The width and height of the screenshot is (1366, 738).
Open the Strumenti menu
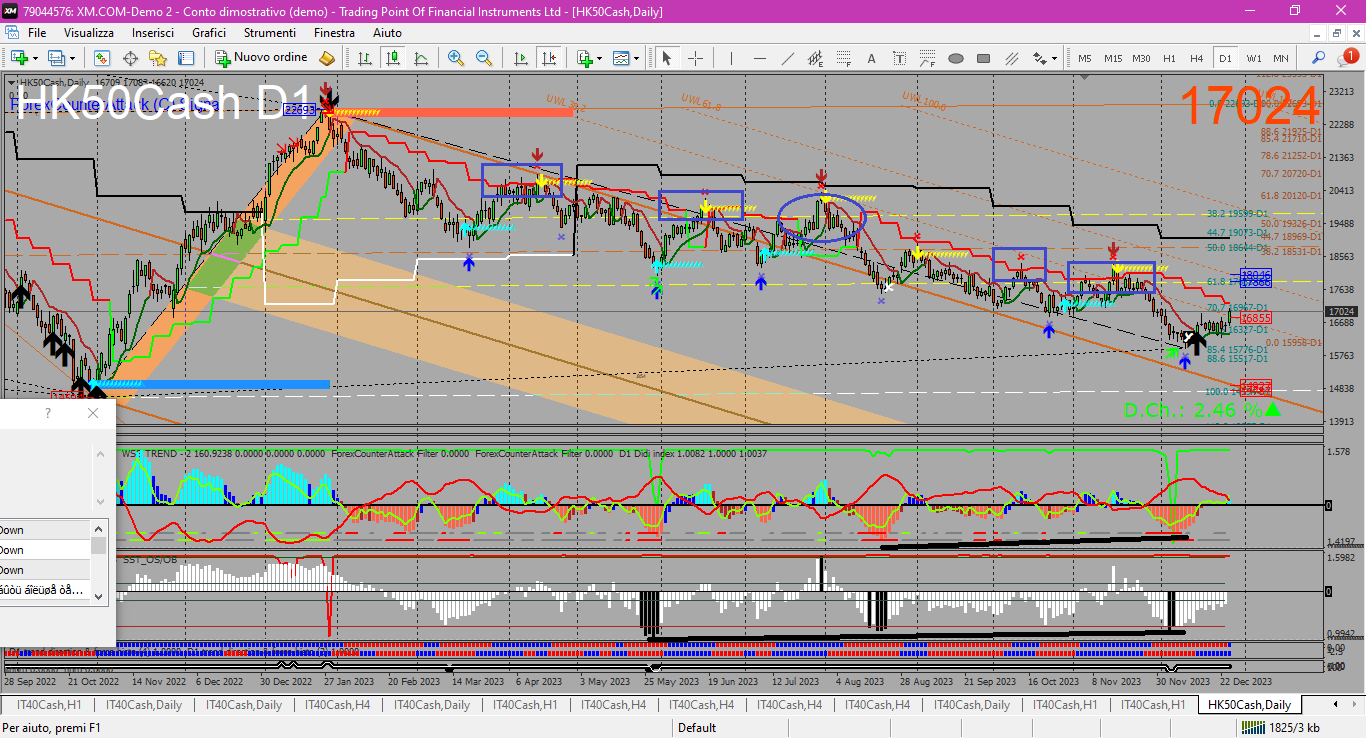point(270,33)
